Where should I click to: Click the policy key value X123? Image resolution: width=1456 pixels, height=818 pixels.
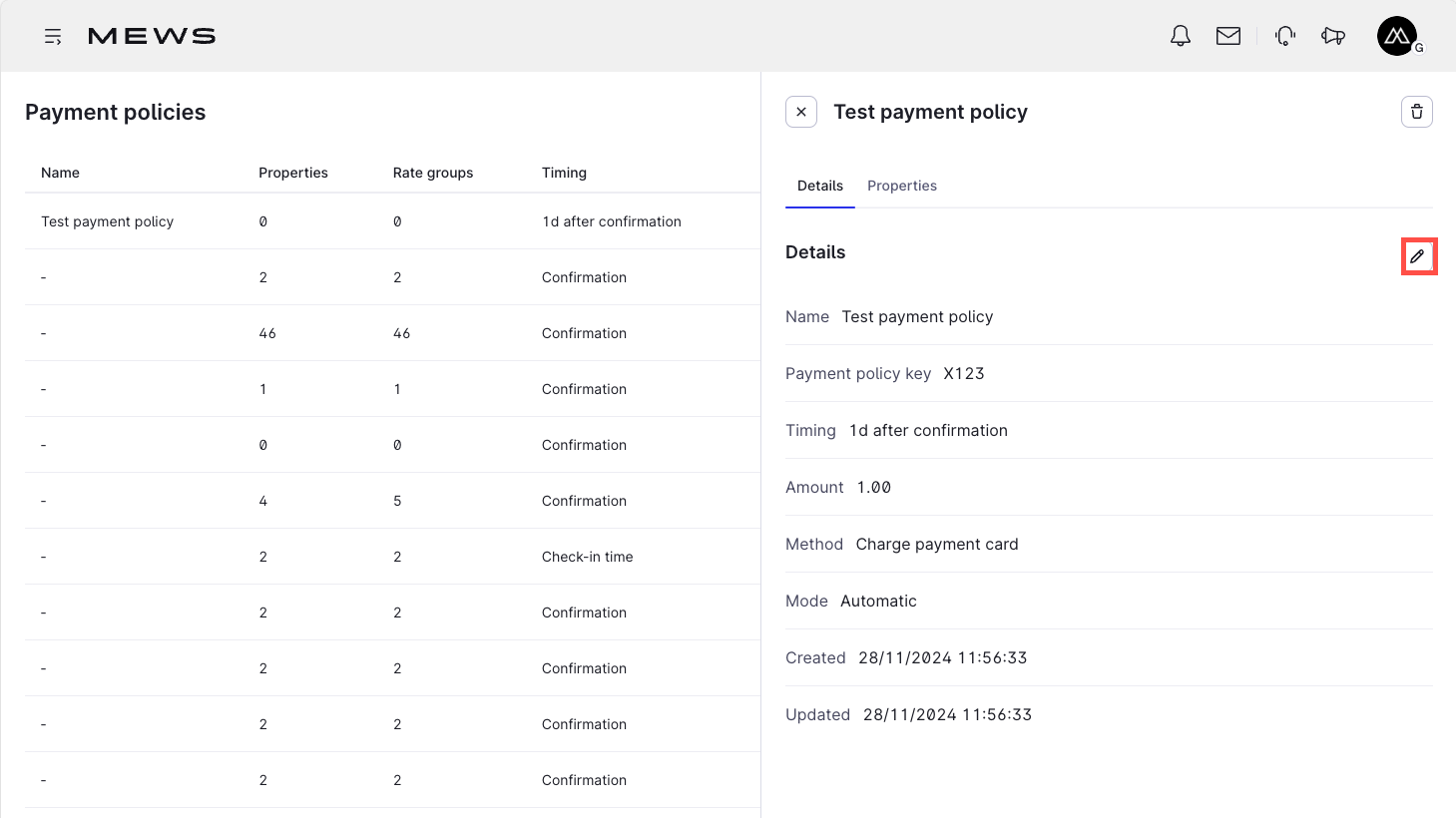pyautogui.click(x=964, y=373)
